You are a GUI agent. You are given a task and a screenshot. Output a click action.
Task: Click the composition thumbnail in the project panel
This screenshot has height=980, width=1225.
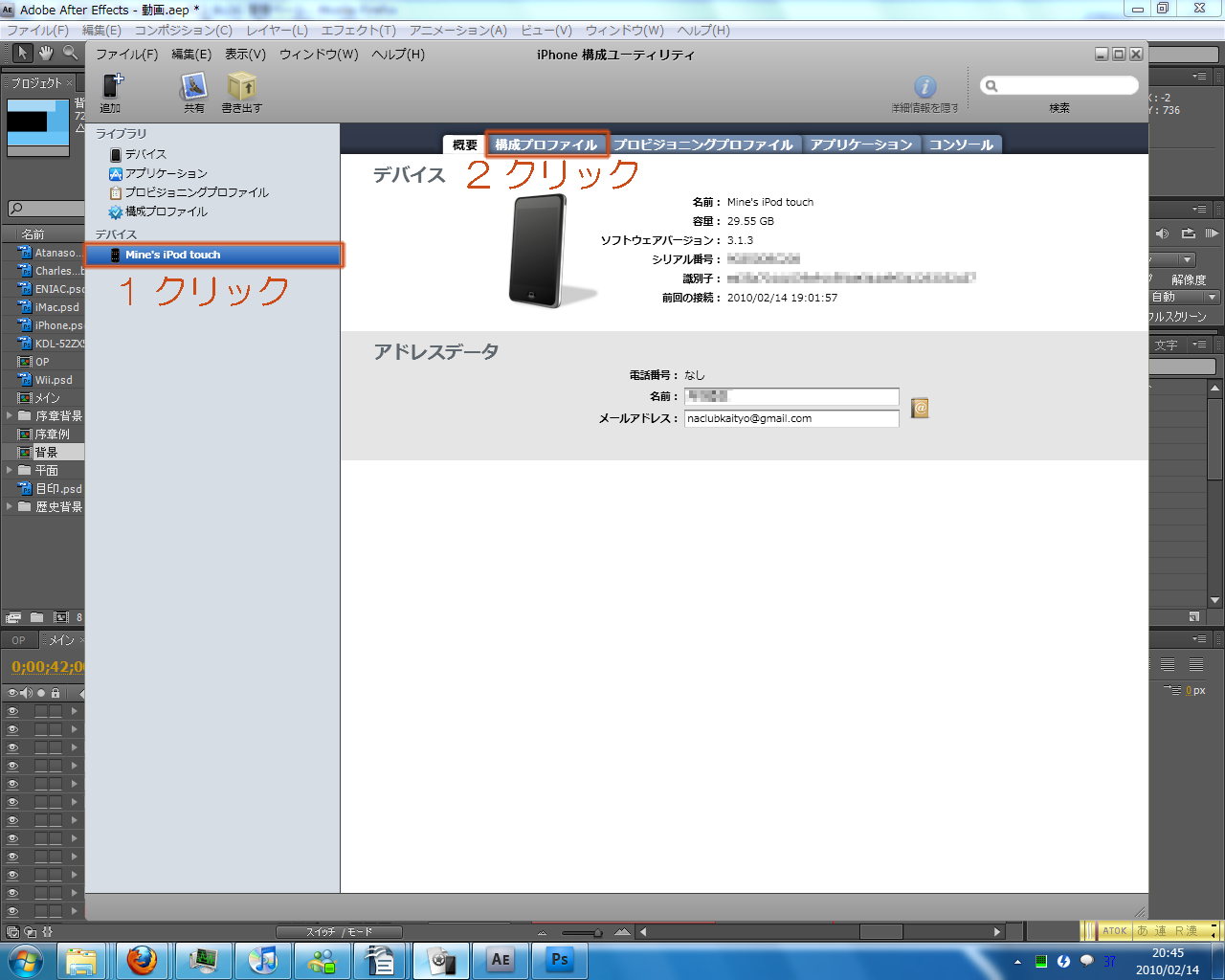[38, 127]
